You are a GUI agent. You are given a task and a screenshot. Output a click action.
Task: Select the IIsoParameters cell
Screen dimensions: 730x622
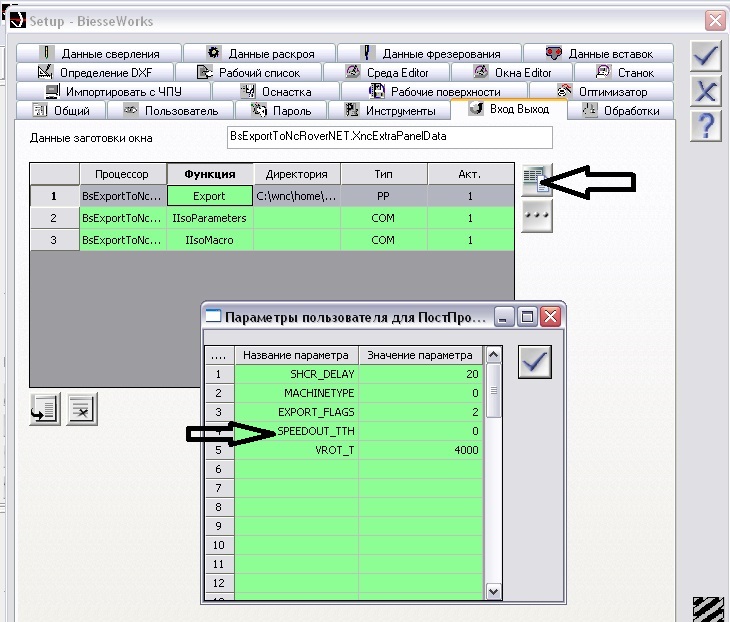[210, 218]
